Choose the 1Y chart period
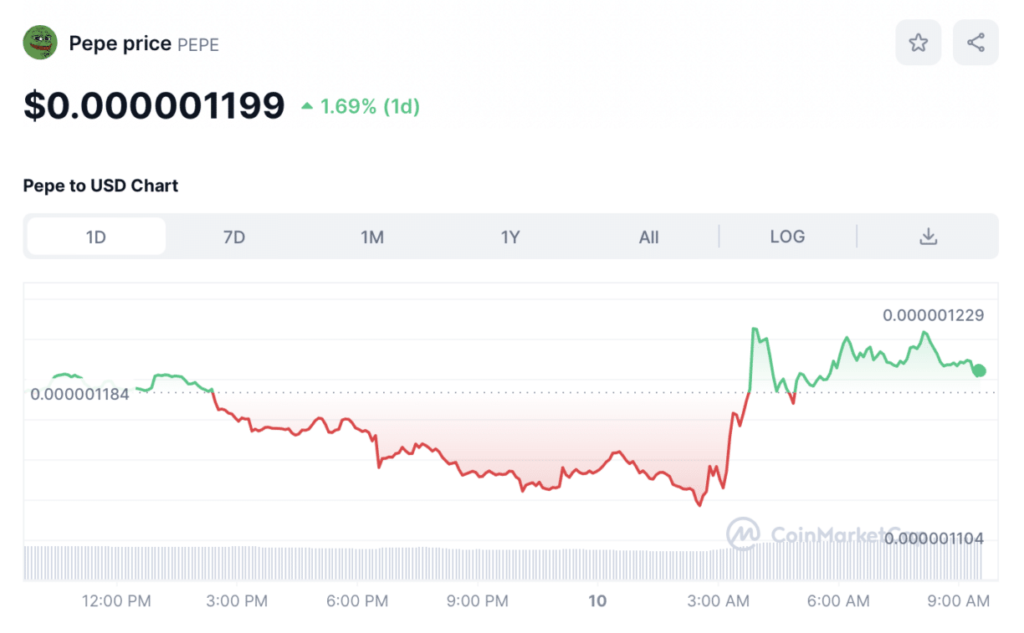This screenshot has height=633, width=1024. click(510, 237)
